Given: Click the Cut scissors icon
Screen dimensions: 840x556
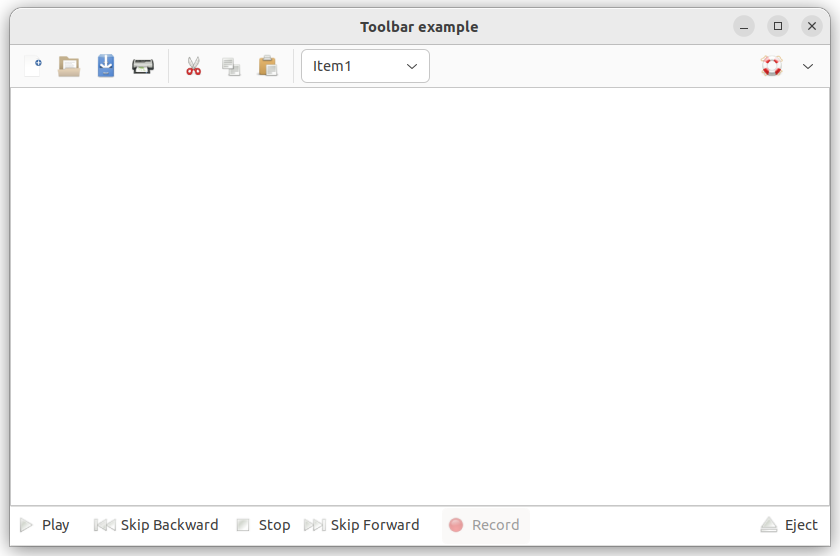Looking at the screenshot, I should [194, 67].
